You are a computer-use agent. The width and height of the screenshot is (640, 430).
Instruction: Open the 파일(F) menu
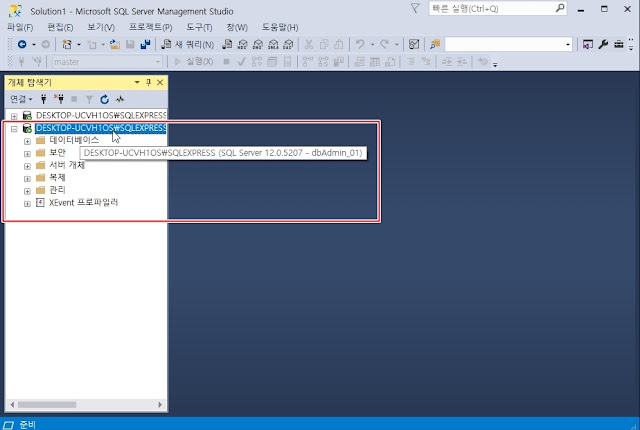click(x=20, y=27)
